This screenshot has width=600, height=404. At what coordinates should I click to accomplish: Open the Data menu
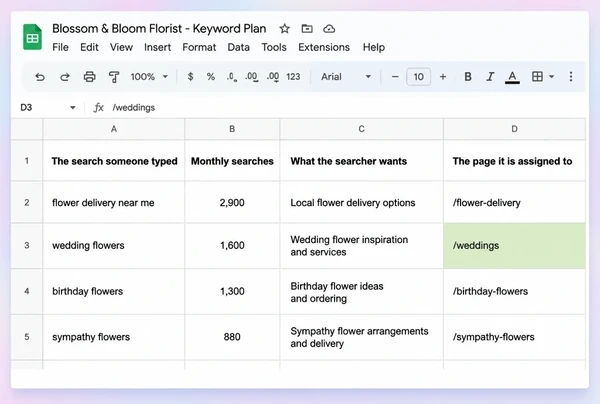click(238, 47)
